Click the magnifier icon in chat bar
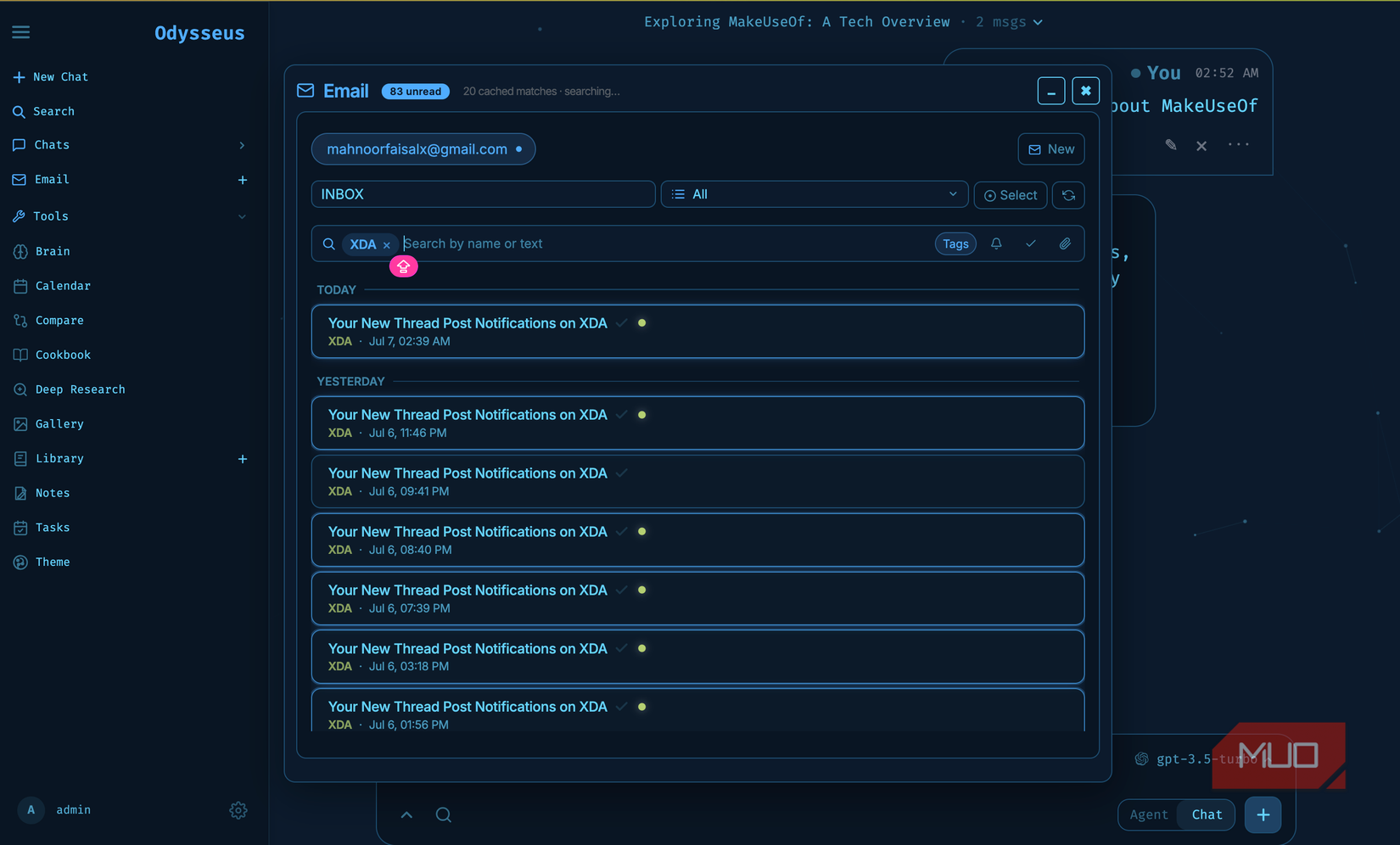Image resolution: width=1400 pixels, height=845 pixels. (x=444, y=815)
